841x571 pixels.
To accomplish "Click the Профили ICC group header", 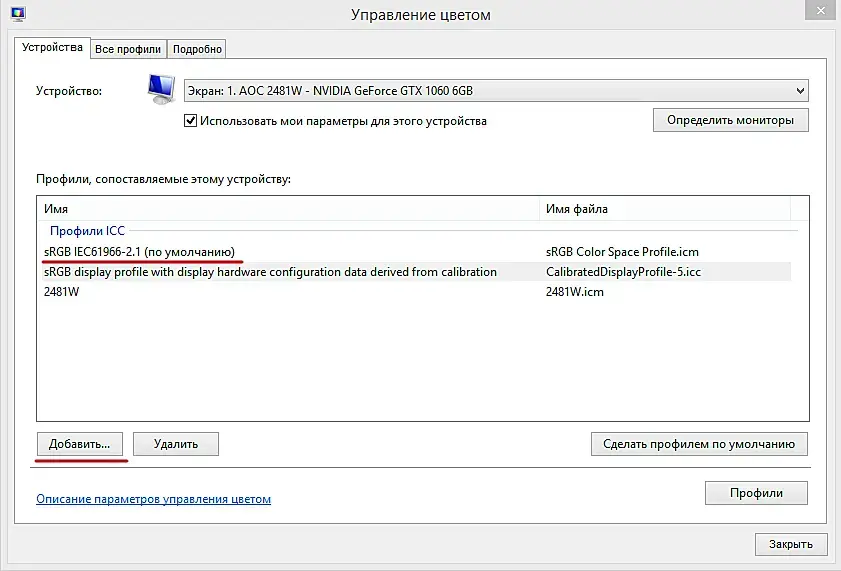I will coord(87,231).
